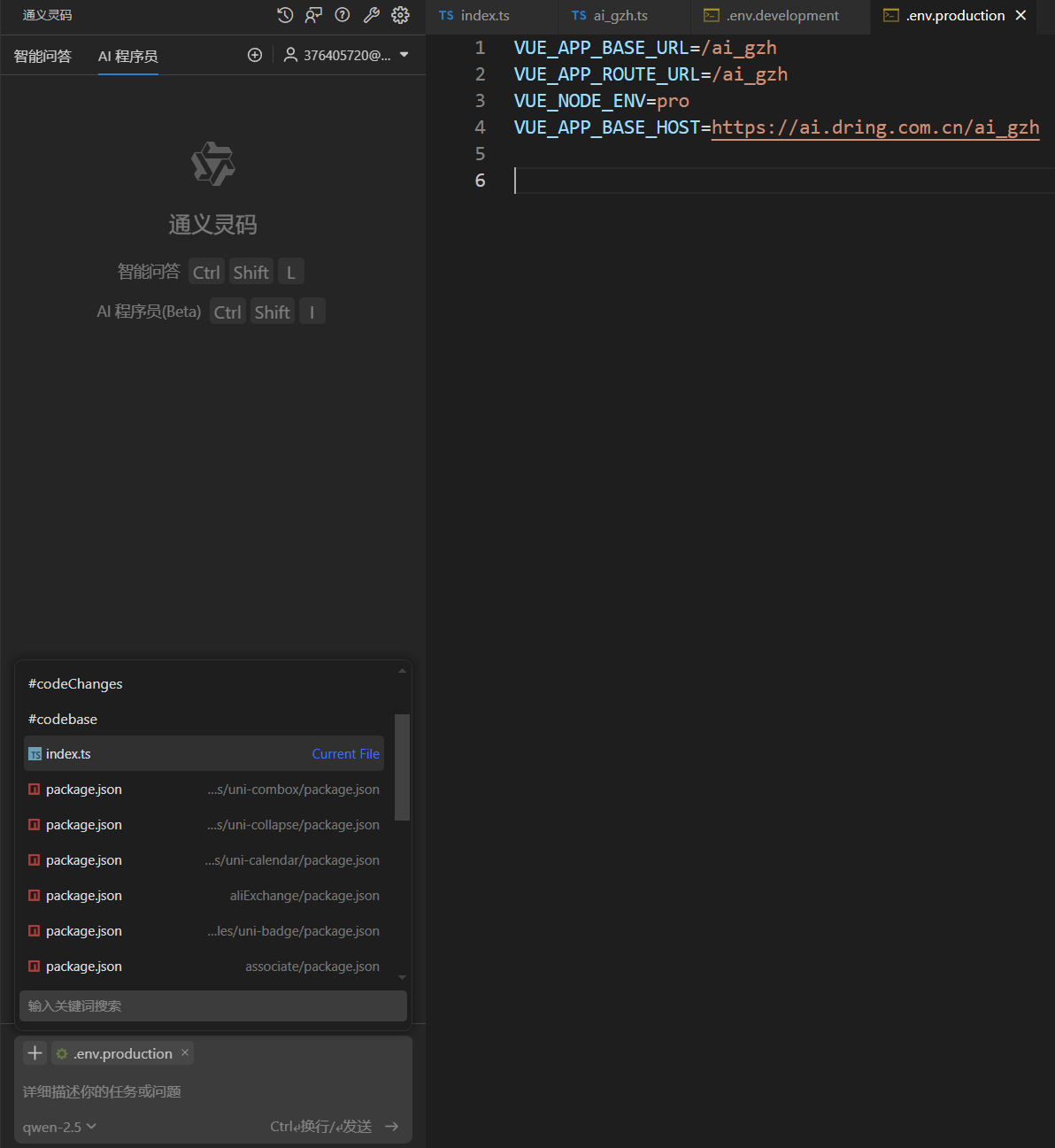Select package.json from uni-combox
This screenshot has width=1055, height=1148.
(204, 790)
